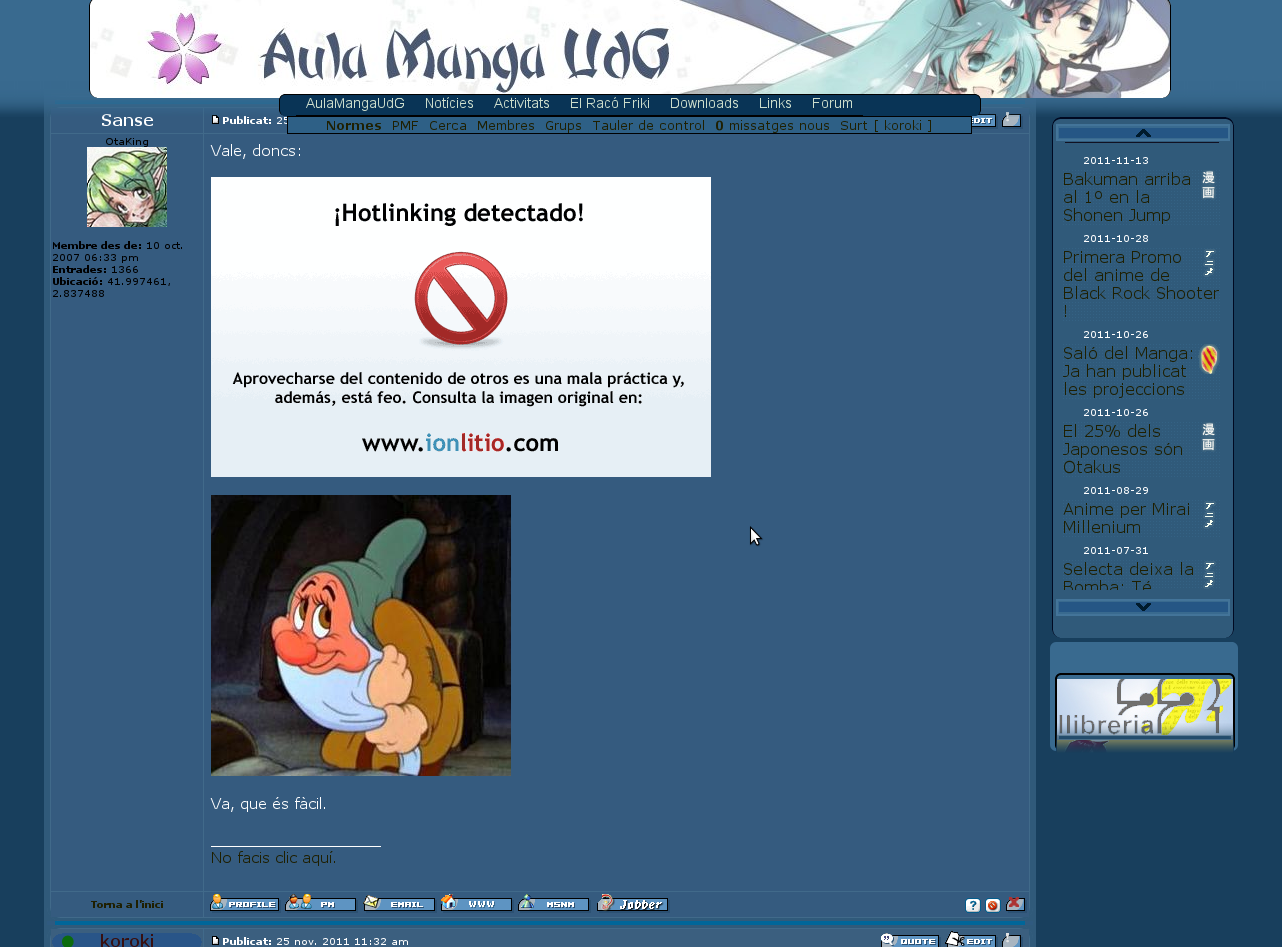Viewport: 1282px width, 947px height.
Task: Open El 25% dels Japonesos headline
Action: point(1123,449)
